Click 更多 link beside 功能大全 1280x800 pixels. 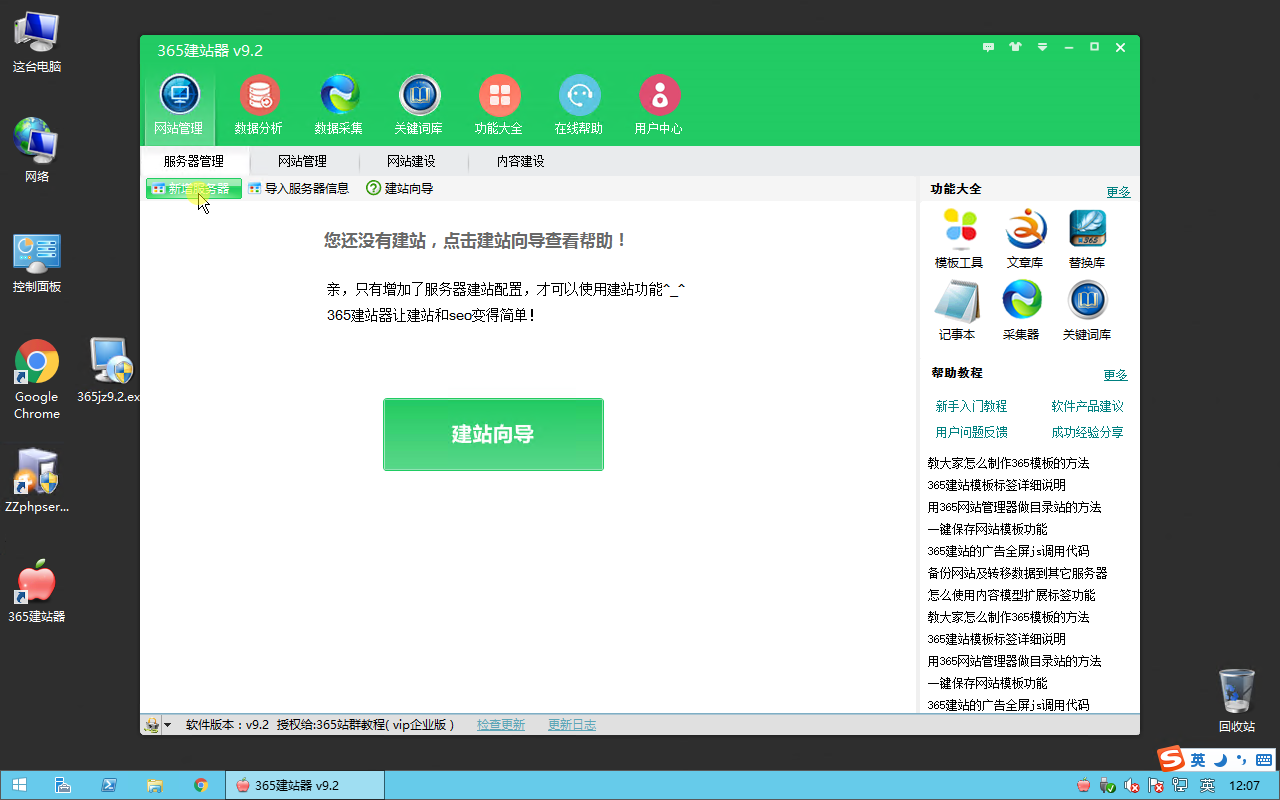point(1118,192)
